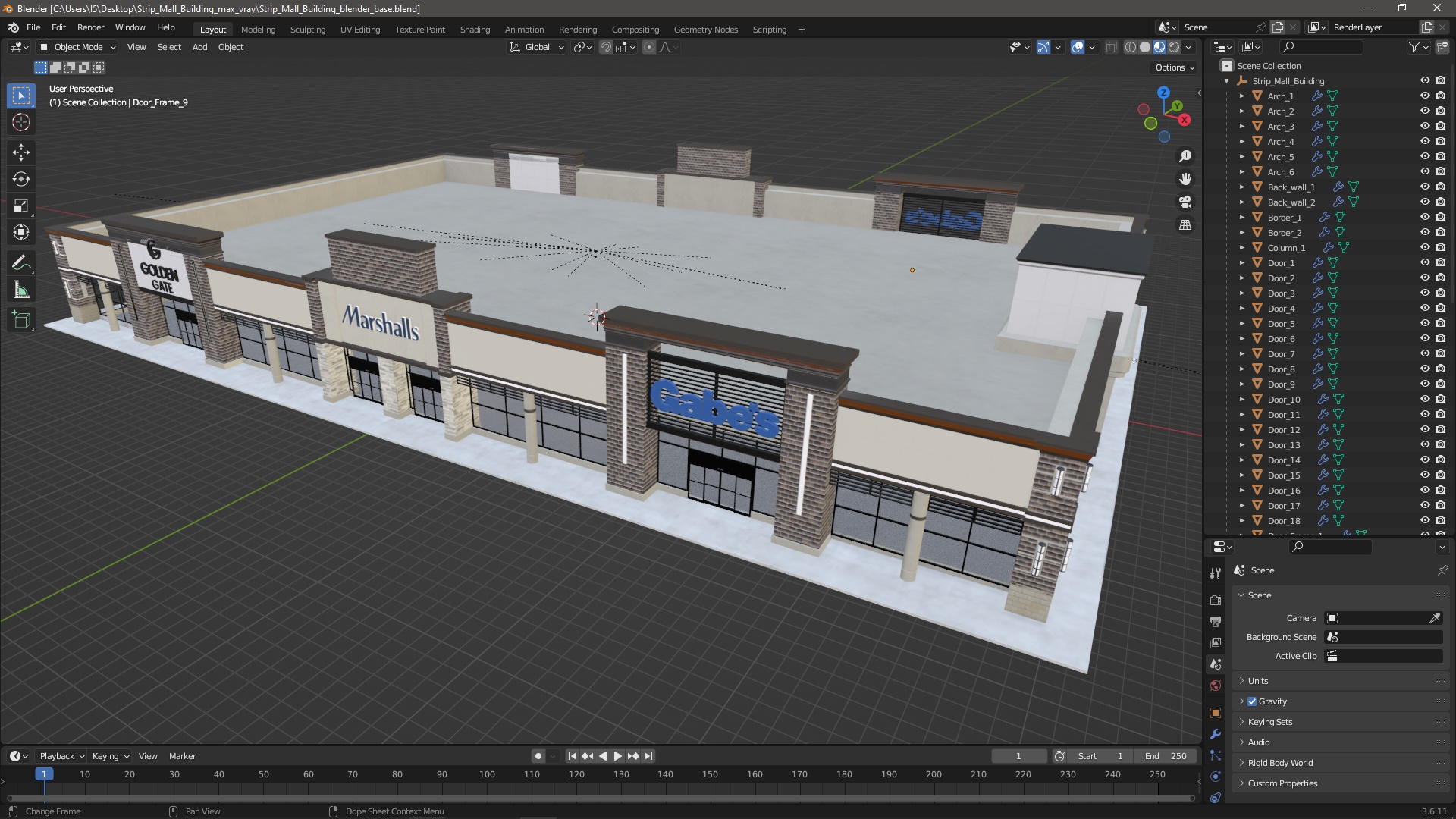Select the Measure tool

point(21,290)
